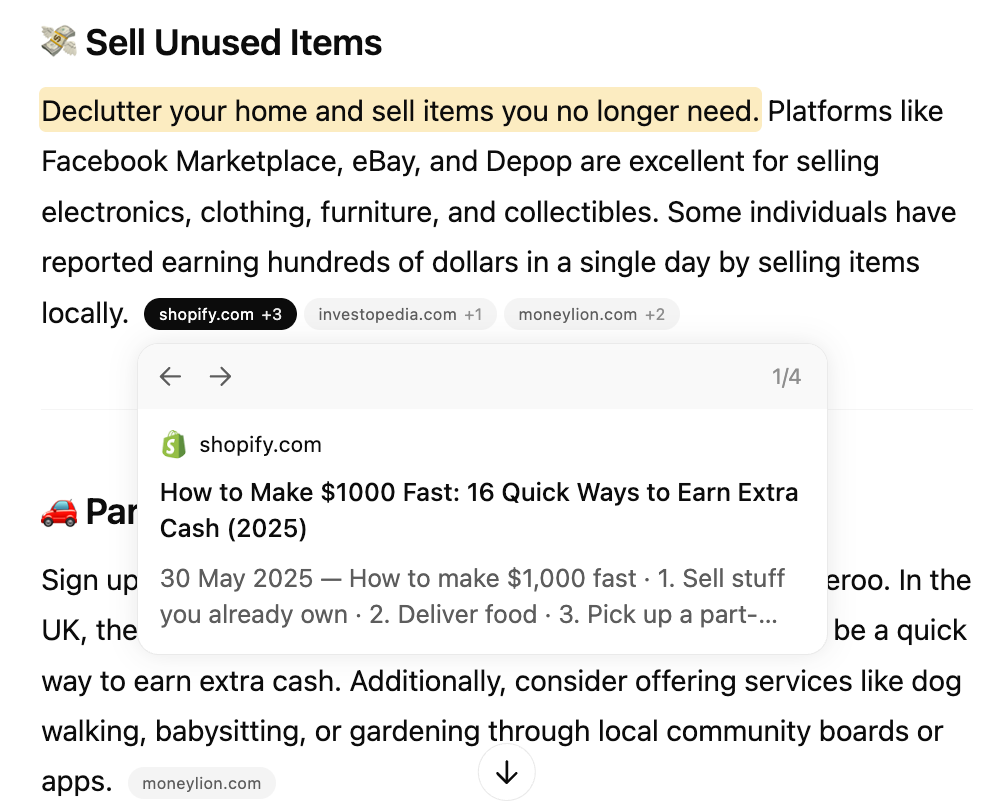Click the money emoji beside Sell Unused Items

coord(59,42)
